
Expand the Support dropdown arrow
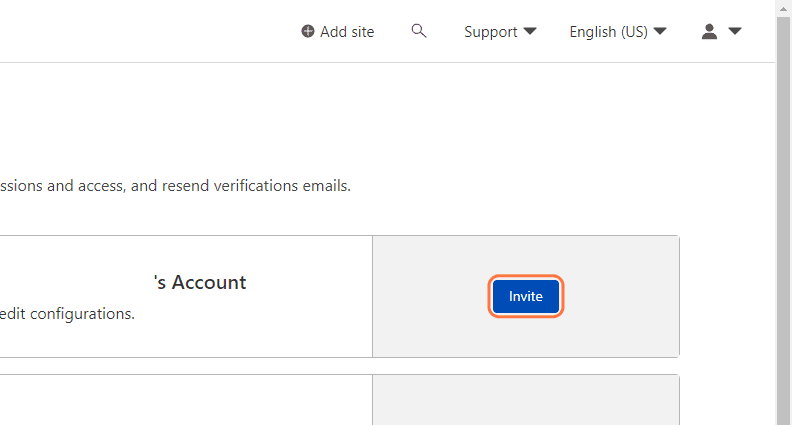[530, 32]
